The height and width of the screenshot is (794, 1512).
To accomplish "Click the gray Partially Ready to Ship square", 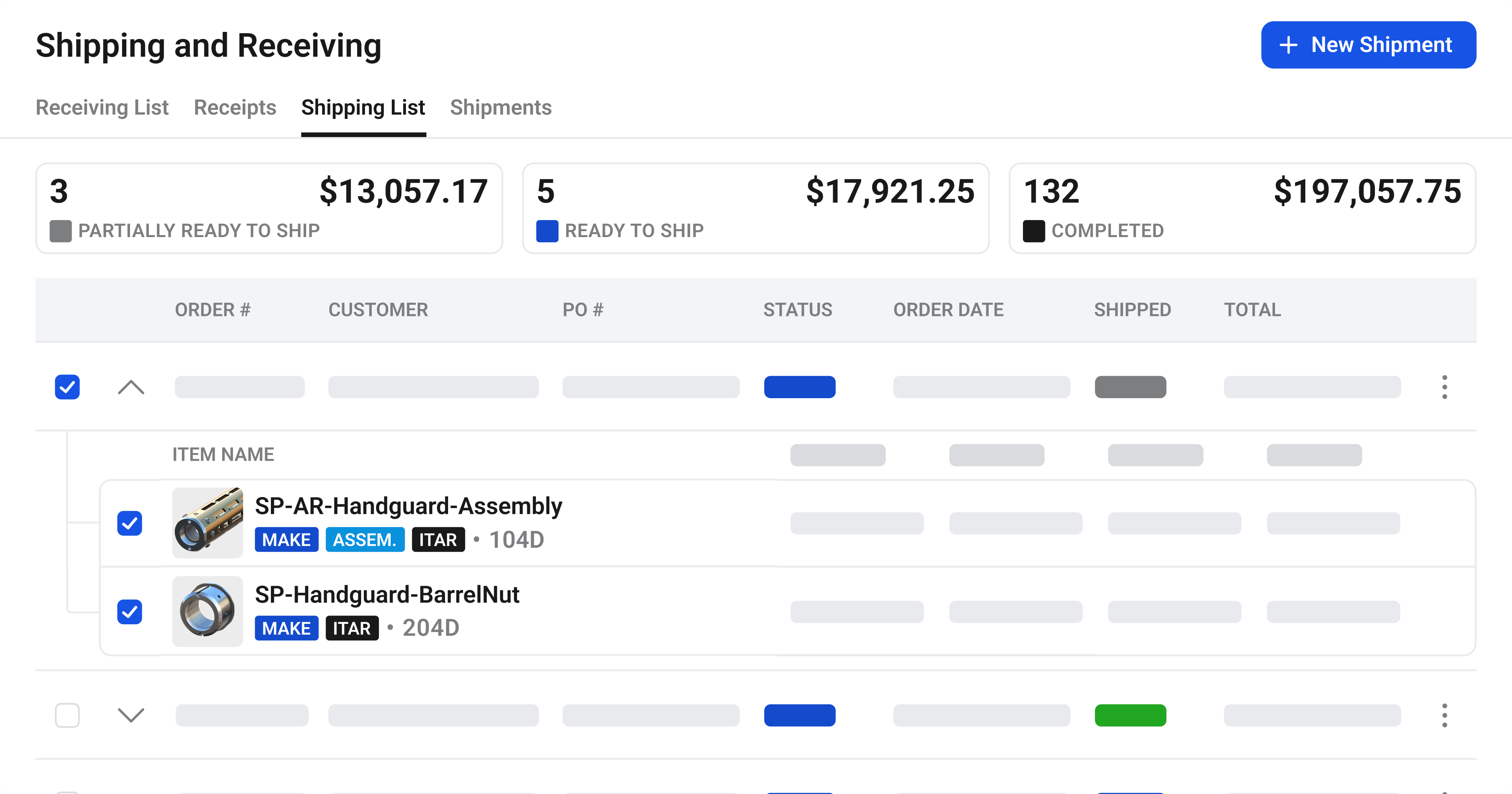I will click(x=61, y=231).
